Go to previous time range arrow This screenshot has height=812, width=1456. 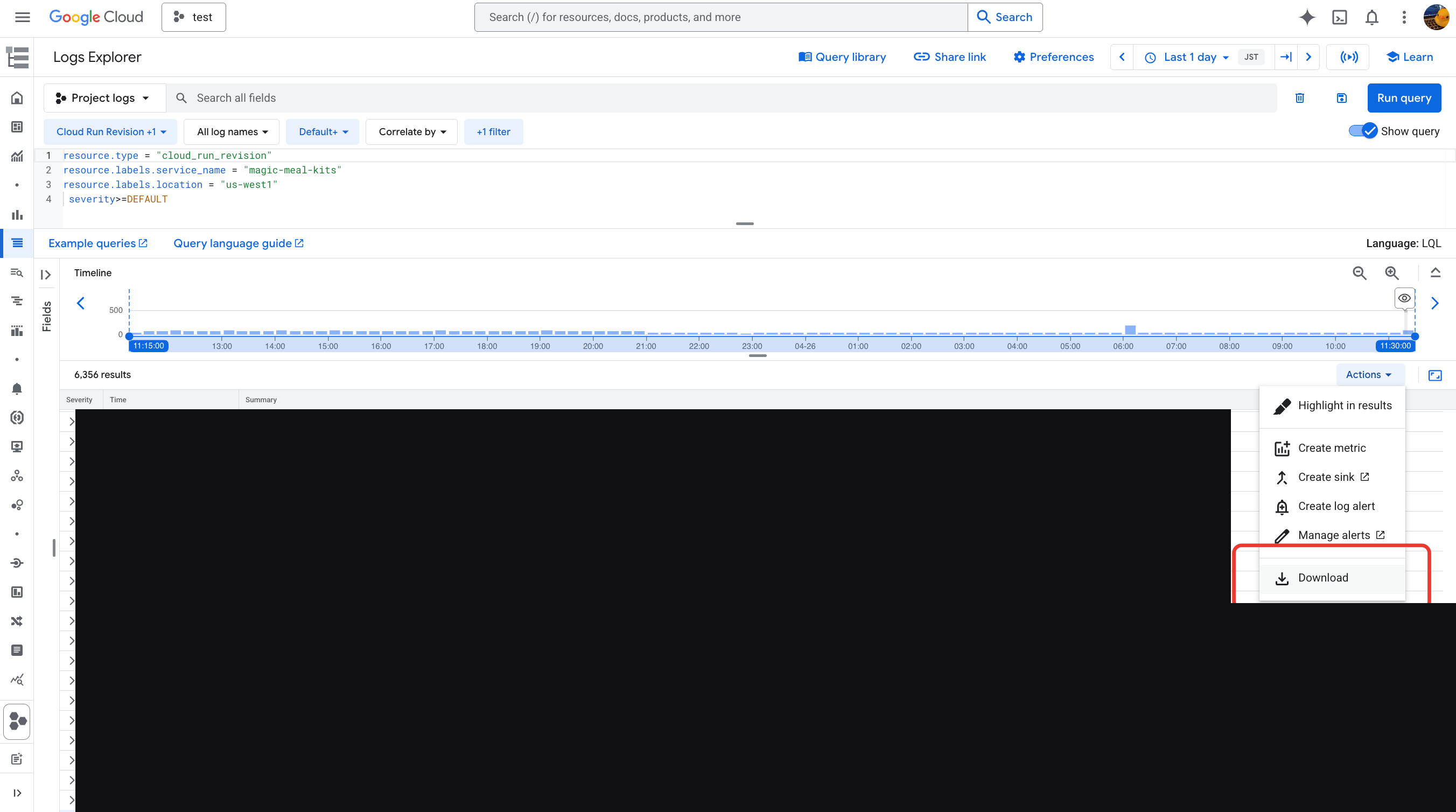[x=1122, y=57]
